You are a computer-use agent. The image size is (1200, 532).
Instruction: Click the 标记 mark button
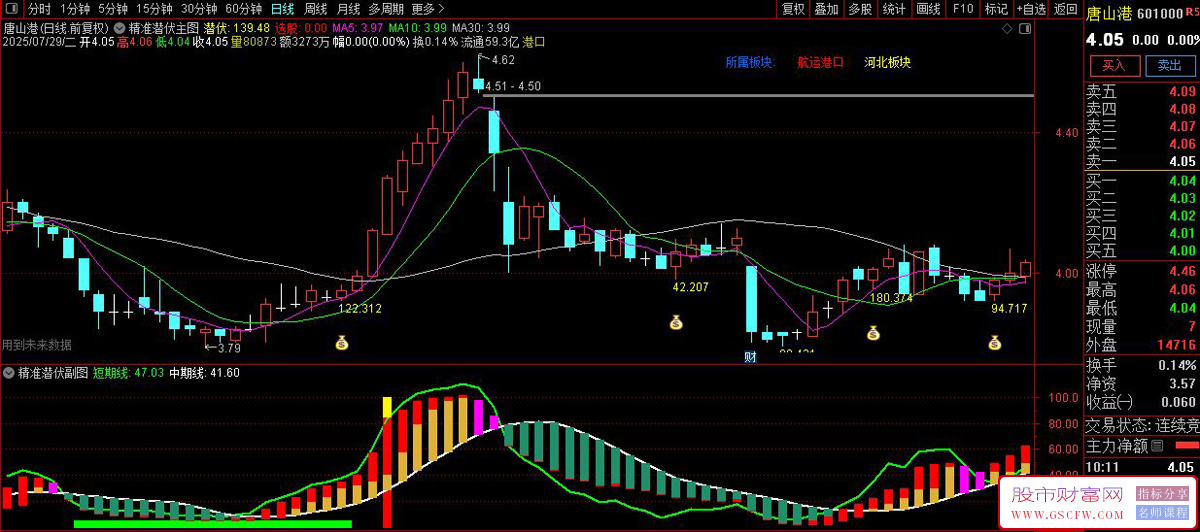(996, 9)
